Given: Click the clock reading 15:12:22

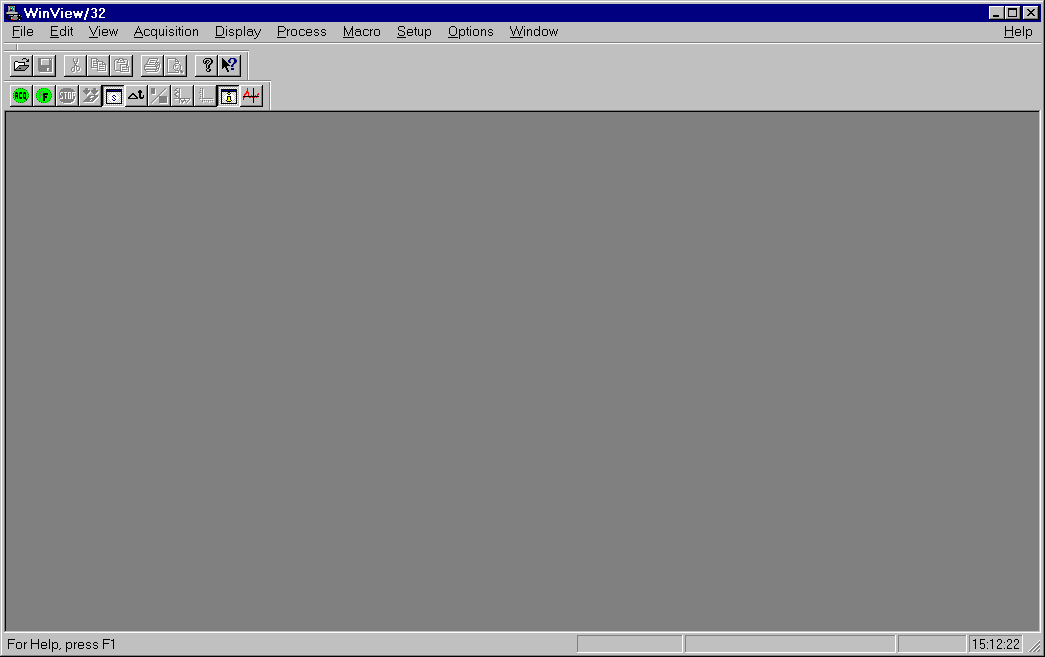Looking at the screenshot, I should click(x=995, y=644).
